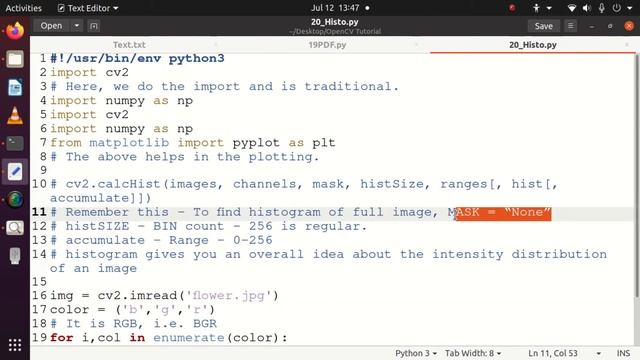This screenshot has height=360, width=640.
Task: Open the Terminal dock icon
Action: tap(15, 143)
